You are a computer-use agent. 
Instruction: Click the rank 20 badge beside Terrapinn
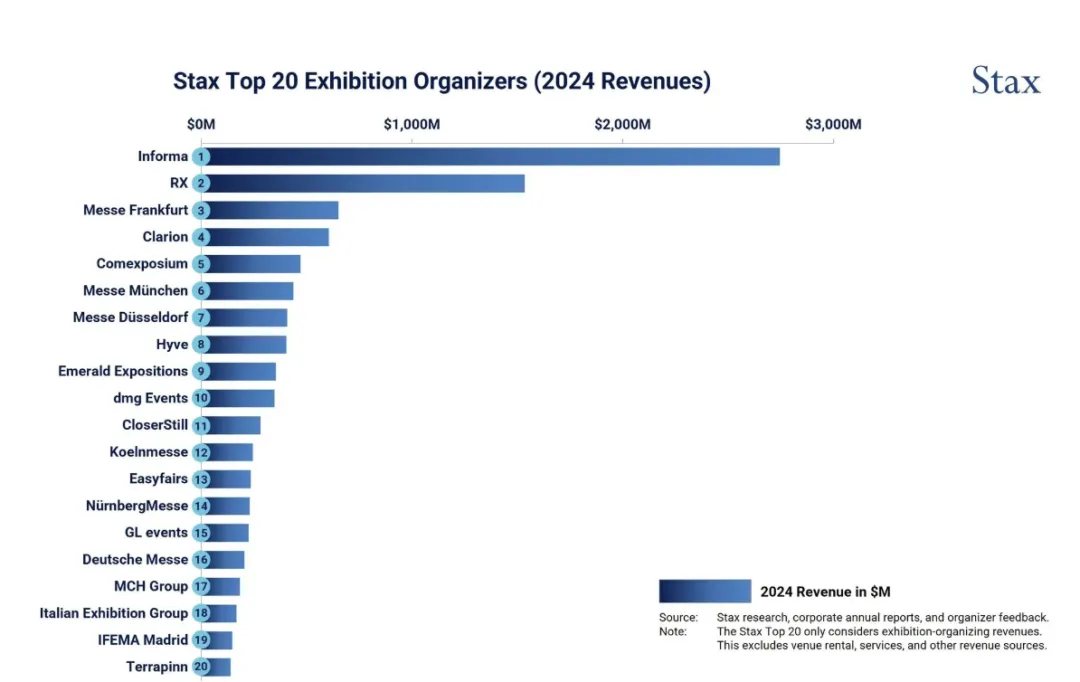(x=201, y=667)
